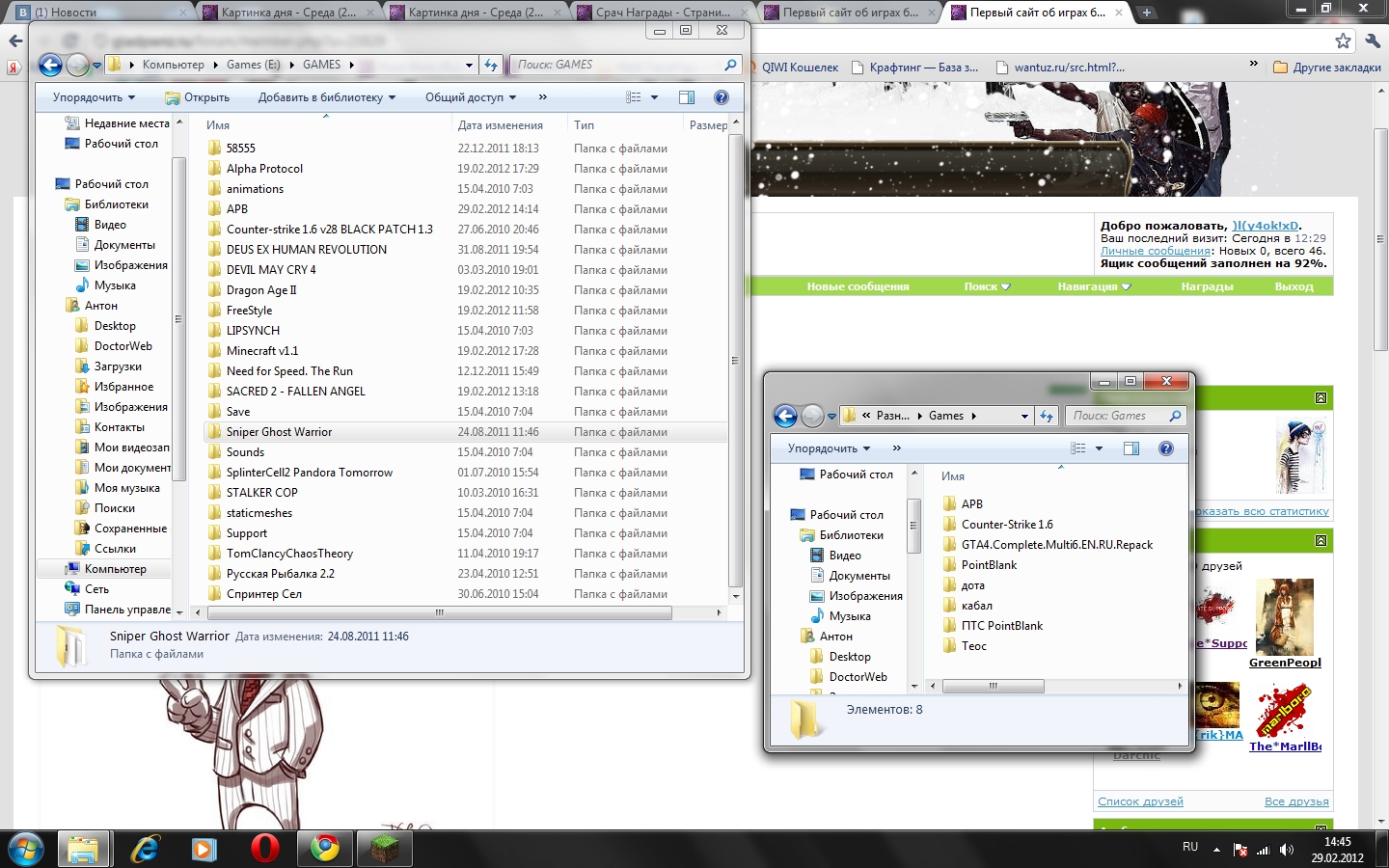
Task: Bookmark page with the star icon in Chrome
Action: click(1343, 41)
